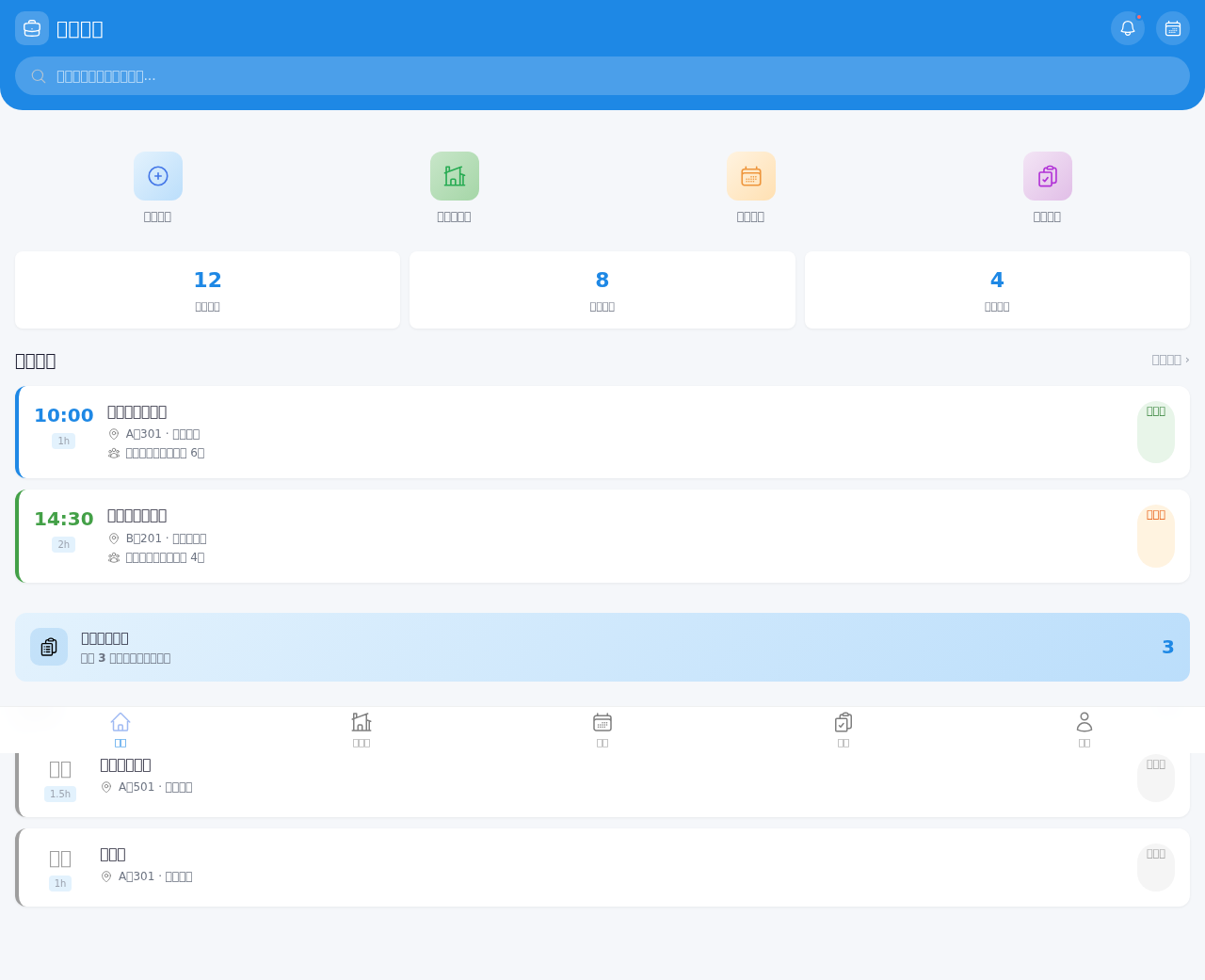
Task: Click the attendees icon in the 14:30 card
Action: pyautogui.click(x=114, y=557)
